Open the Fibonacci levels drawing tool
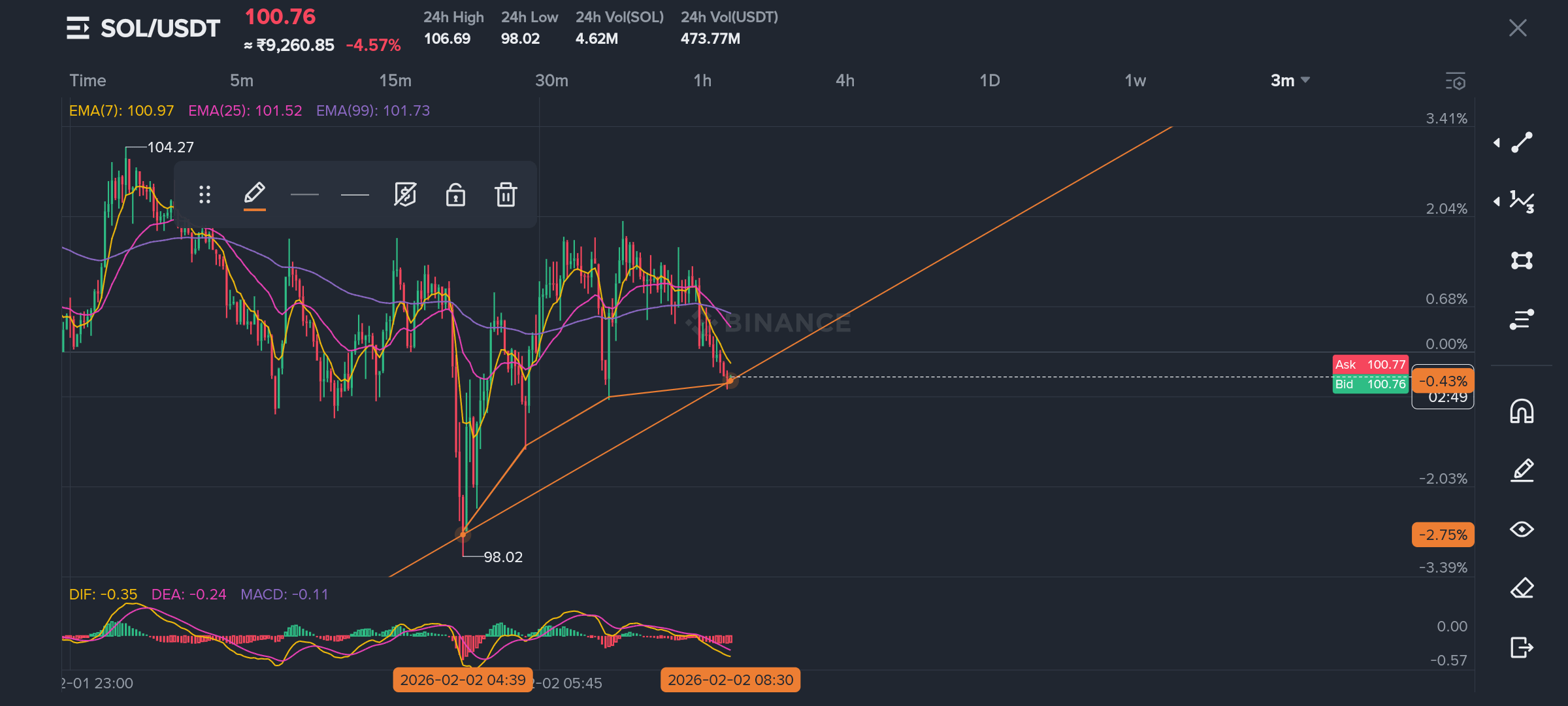 click(1522, 320)
